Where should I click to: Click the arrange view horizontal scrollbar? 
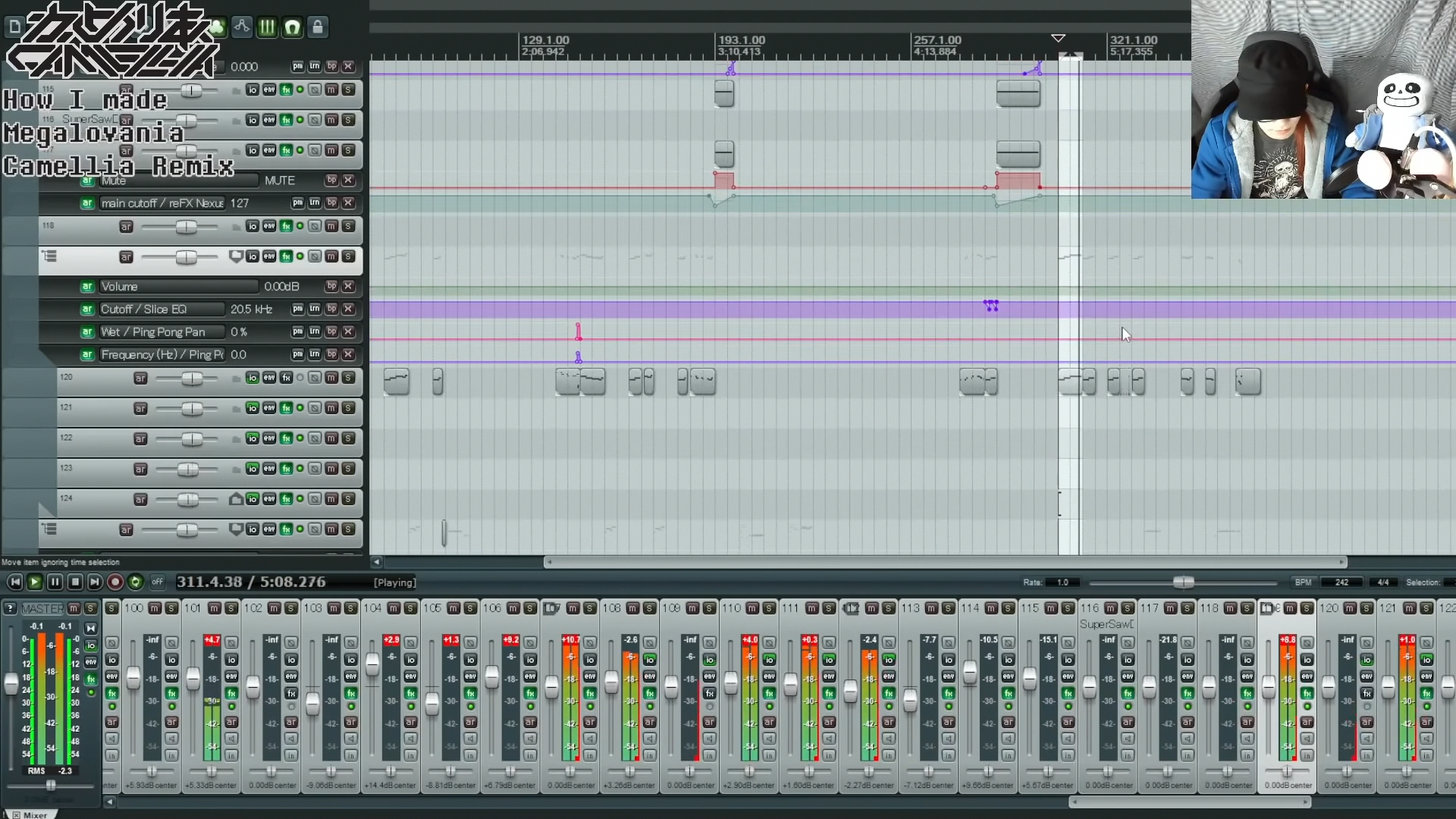click(946, 562)
